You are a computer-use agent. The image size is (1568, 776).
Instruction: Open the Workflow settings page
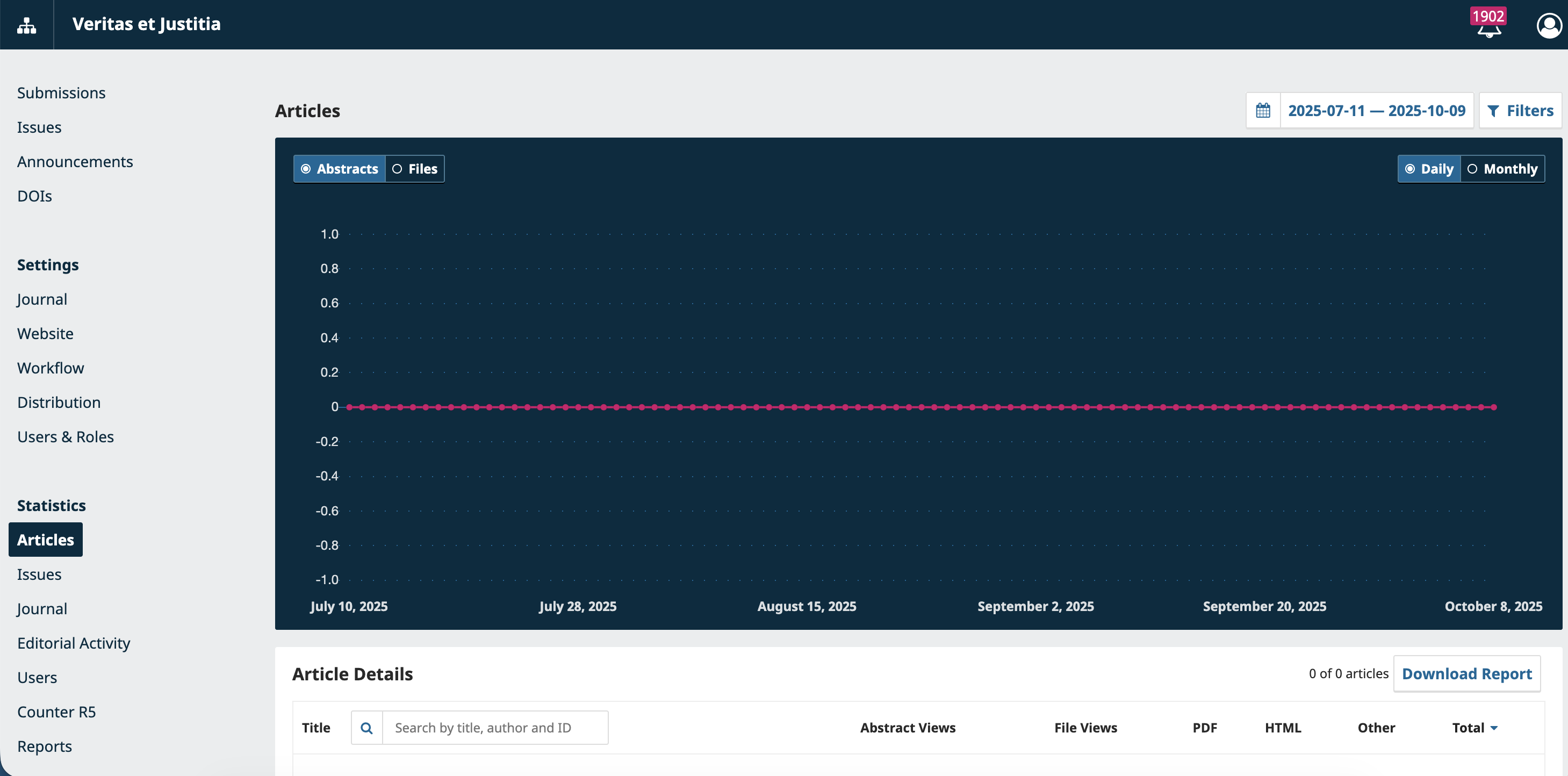point(51,368)
